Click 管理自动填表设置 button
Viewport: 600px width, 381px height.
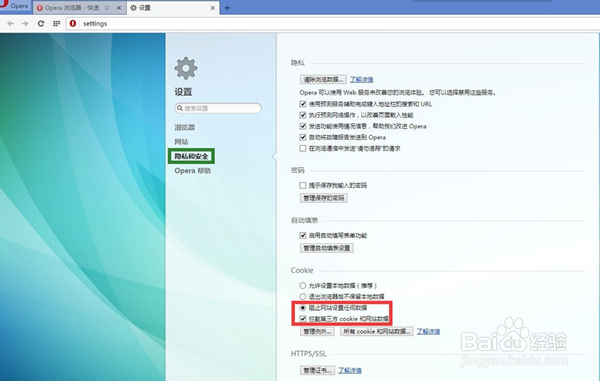327,248
